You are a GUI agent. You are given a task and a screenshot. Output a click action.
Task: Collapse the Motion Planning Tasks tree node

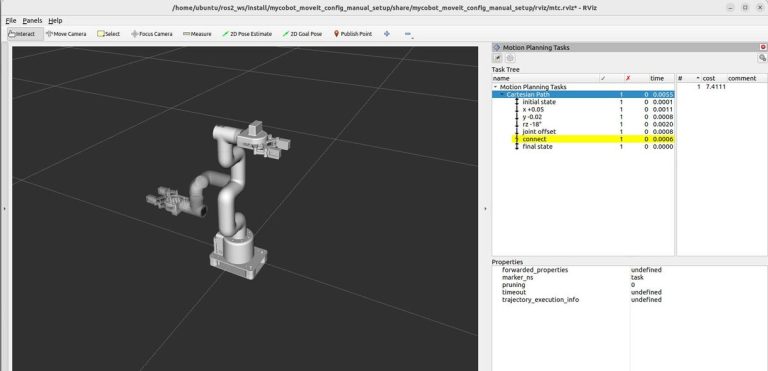coord(495,87)
